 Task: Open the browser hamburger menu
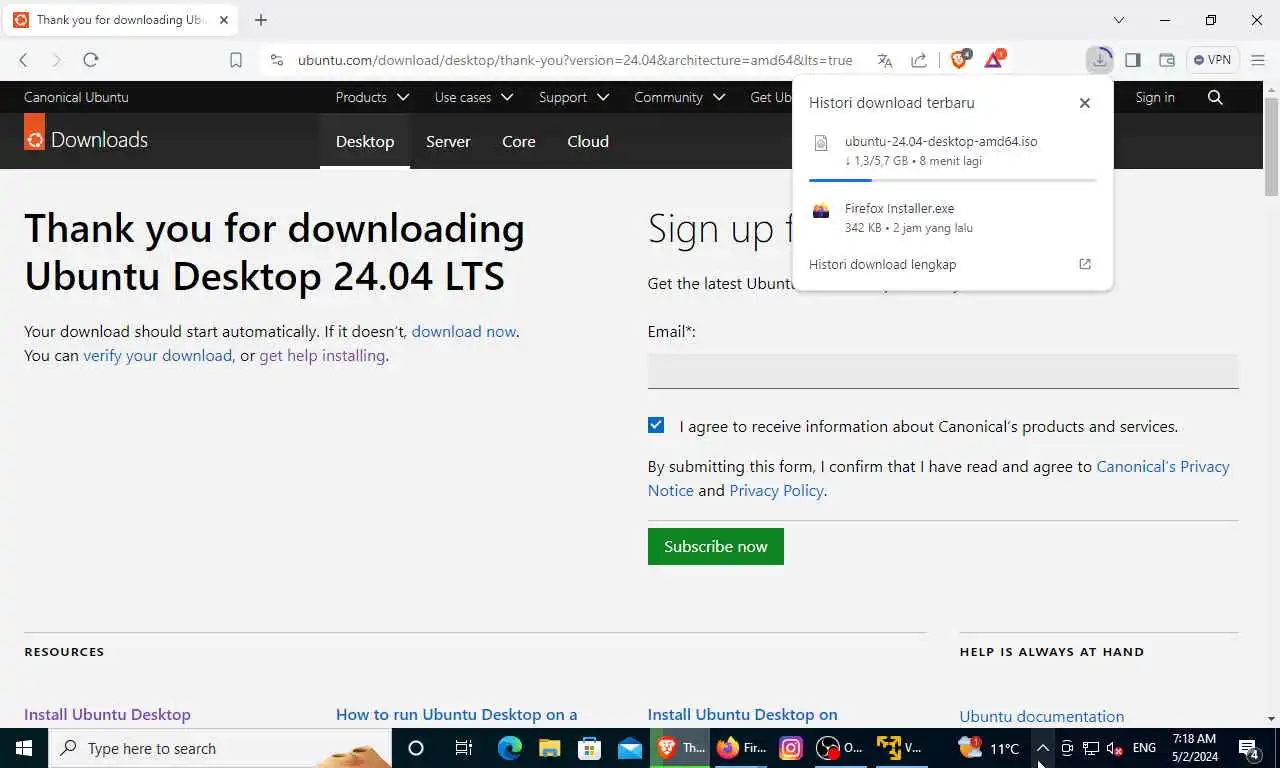click(x=1258, y=60)
